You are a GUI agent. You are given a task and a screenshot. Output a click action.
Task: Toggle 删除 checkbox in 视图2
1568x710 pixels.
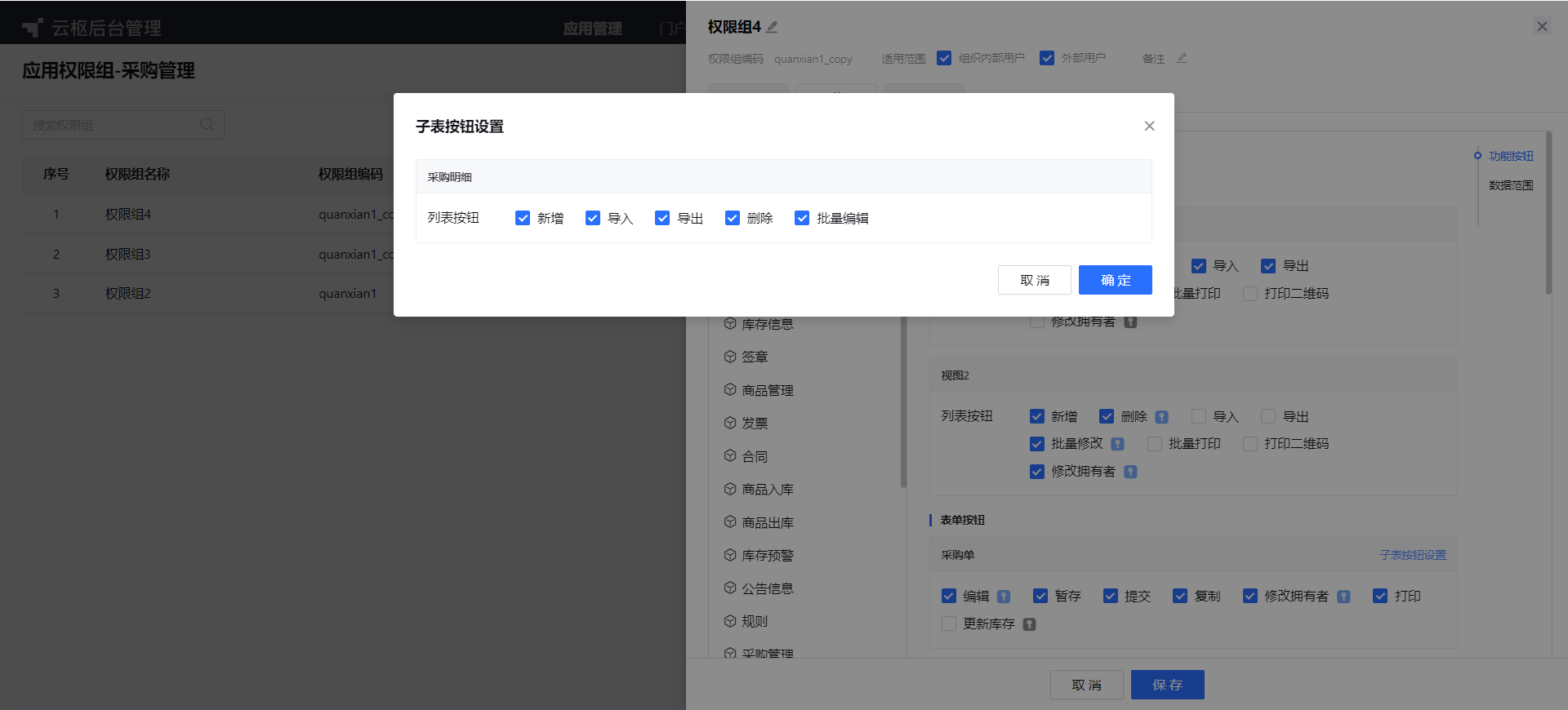1107,416
